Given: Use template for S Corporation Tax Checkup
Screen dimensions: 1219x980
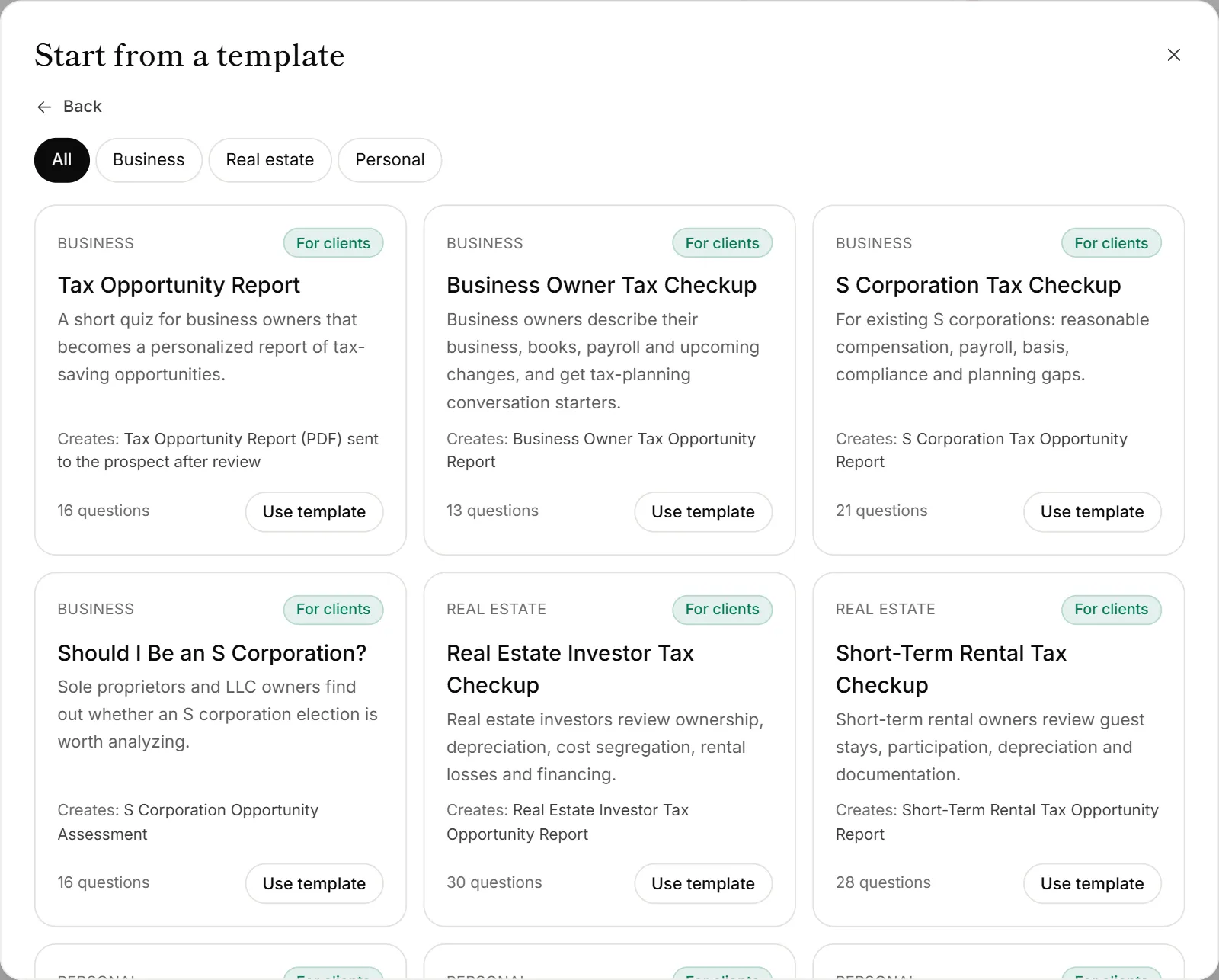Looking at the screenshot, I should coord(1092,511).
